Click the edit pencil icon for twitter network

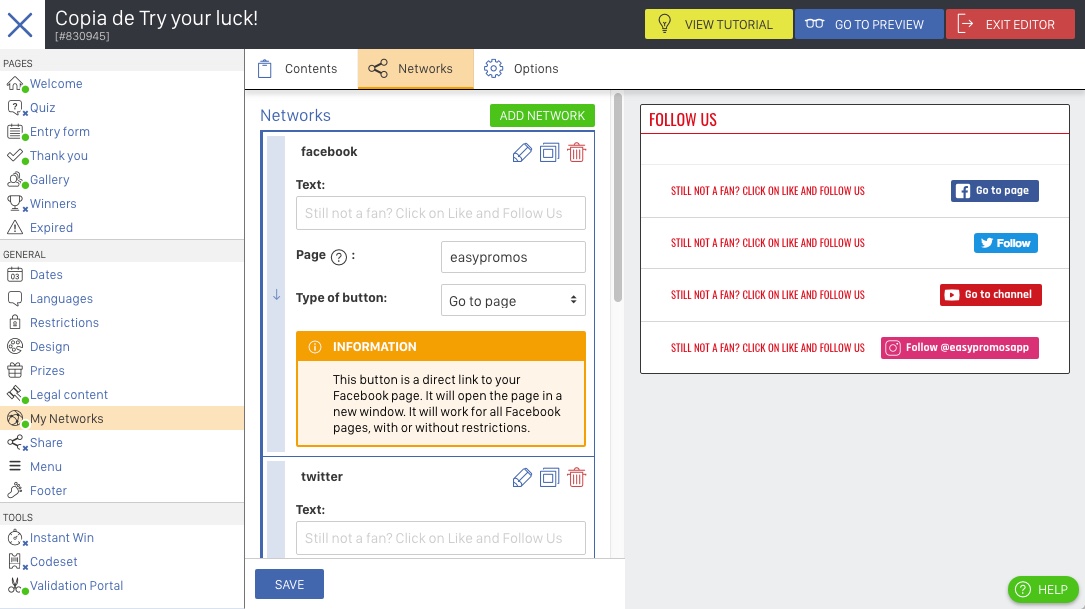point(522,478)
